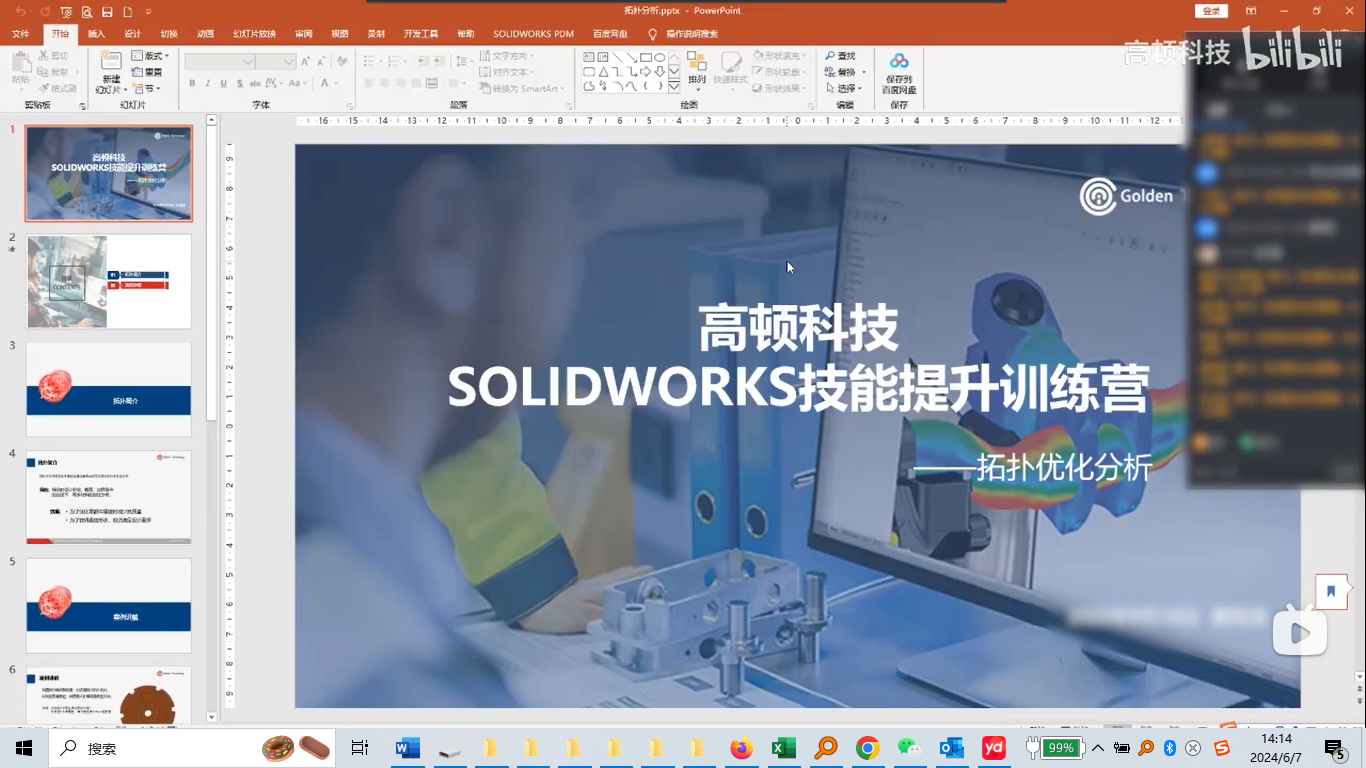Expand the Select (选择) dropdown
The width and height of the screenshot is (1366, 768).
point(845,88)
